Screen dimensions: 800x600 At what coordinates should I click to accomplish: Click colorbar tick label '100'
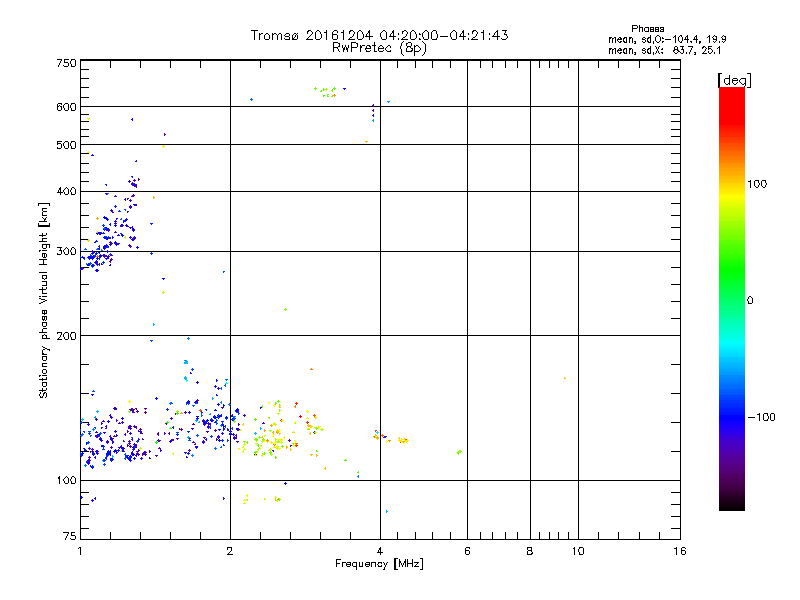click(x=757, y=184)
